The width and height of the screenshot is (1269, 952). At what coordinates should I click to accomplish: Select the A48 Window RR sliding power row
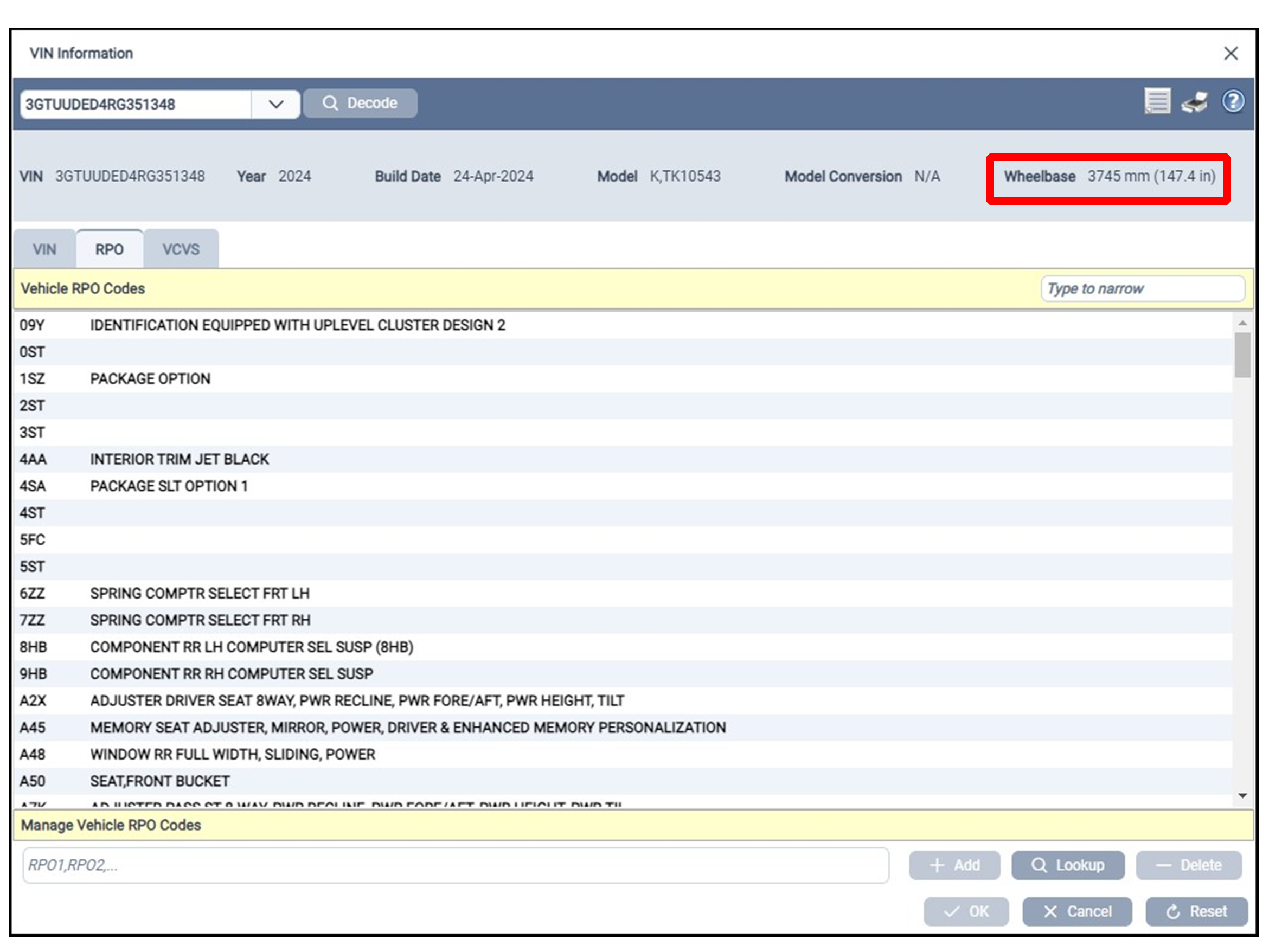(x=232, y=754)
